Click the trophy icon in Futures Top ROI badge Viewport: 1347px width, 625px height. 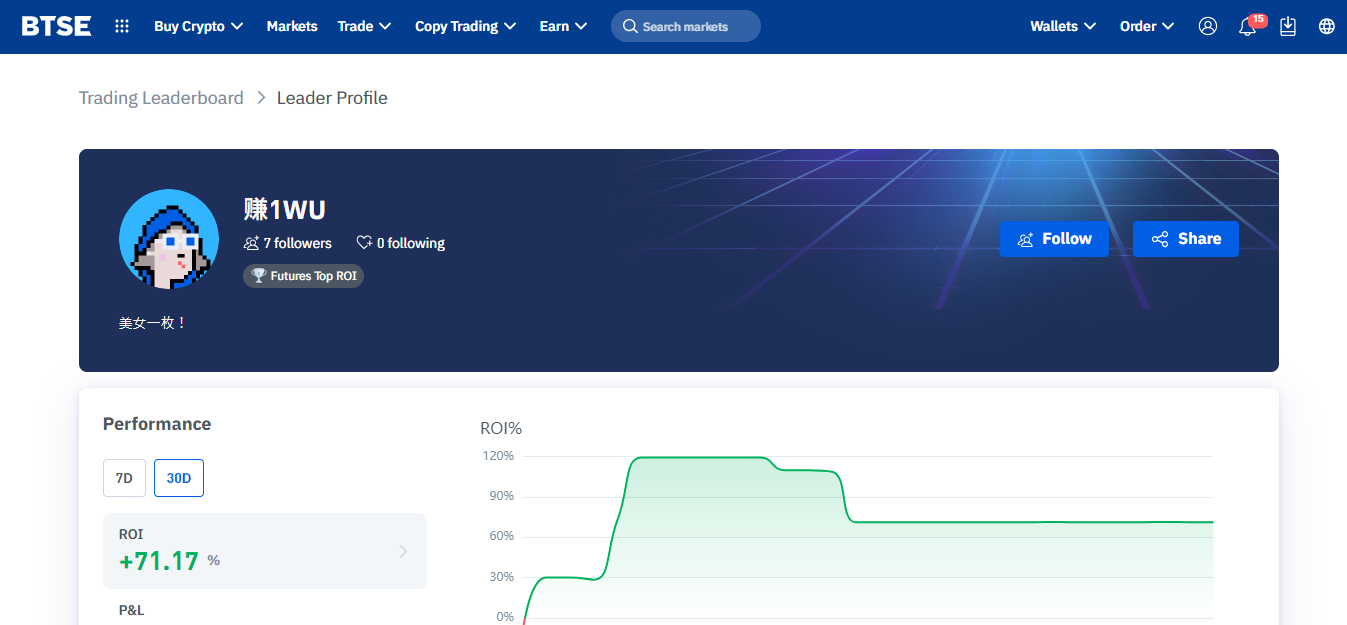tap(259, 276)
